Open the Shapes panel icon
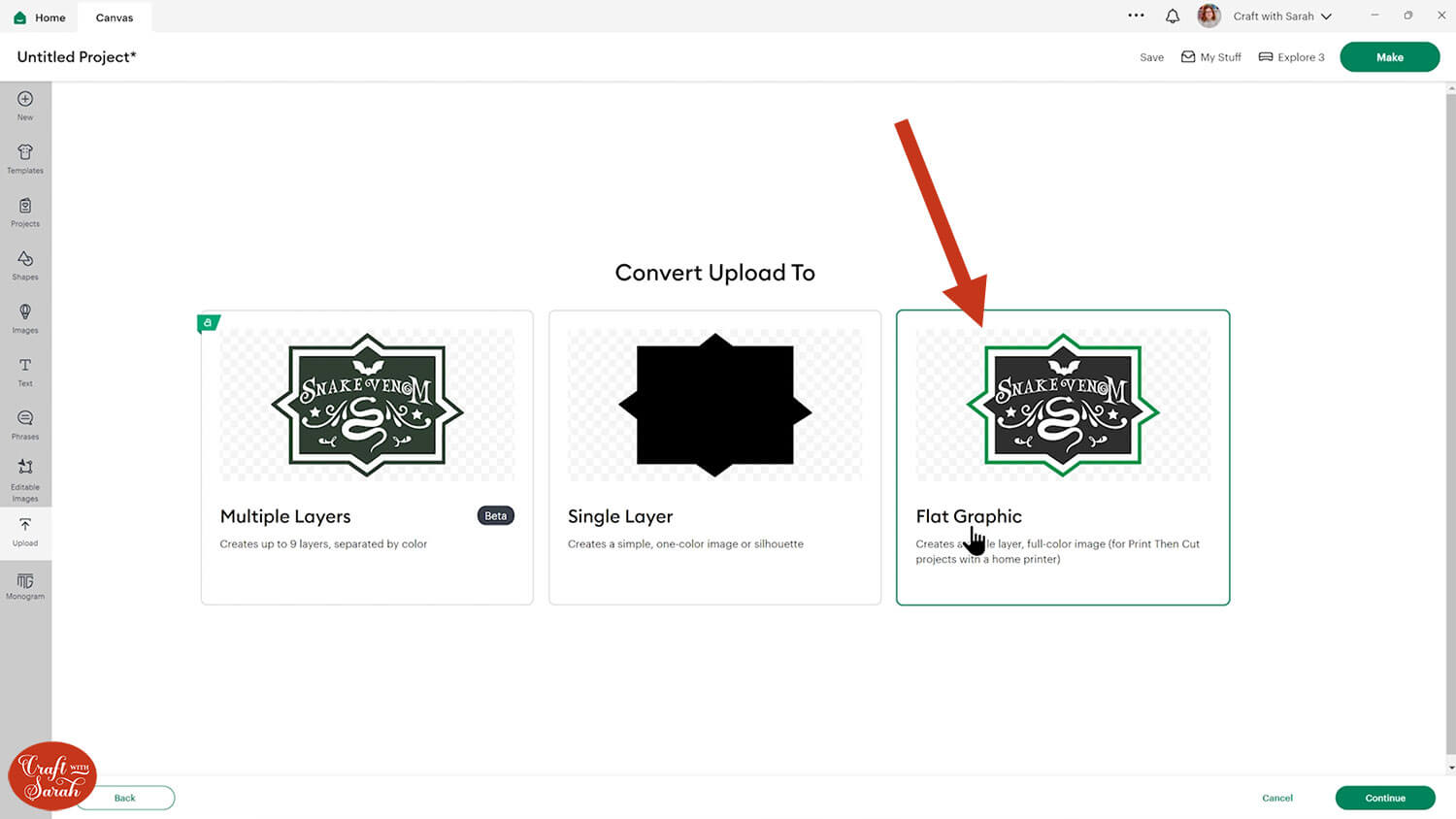 tap(25, 259)
